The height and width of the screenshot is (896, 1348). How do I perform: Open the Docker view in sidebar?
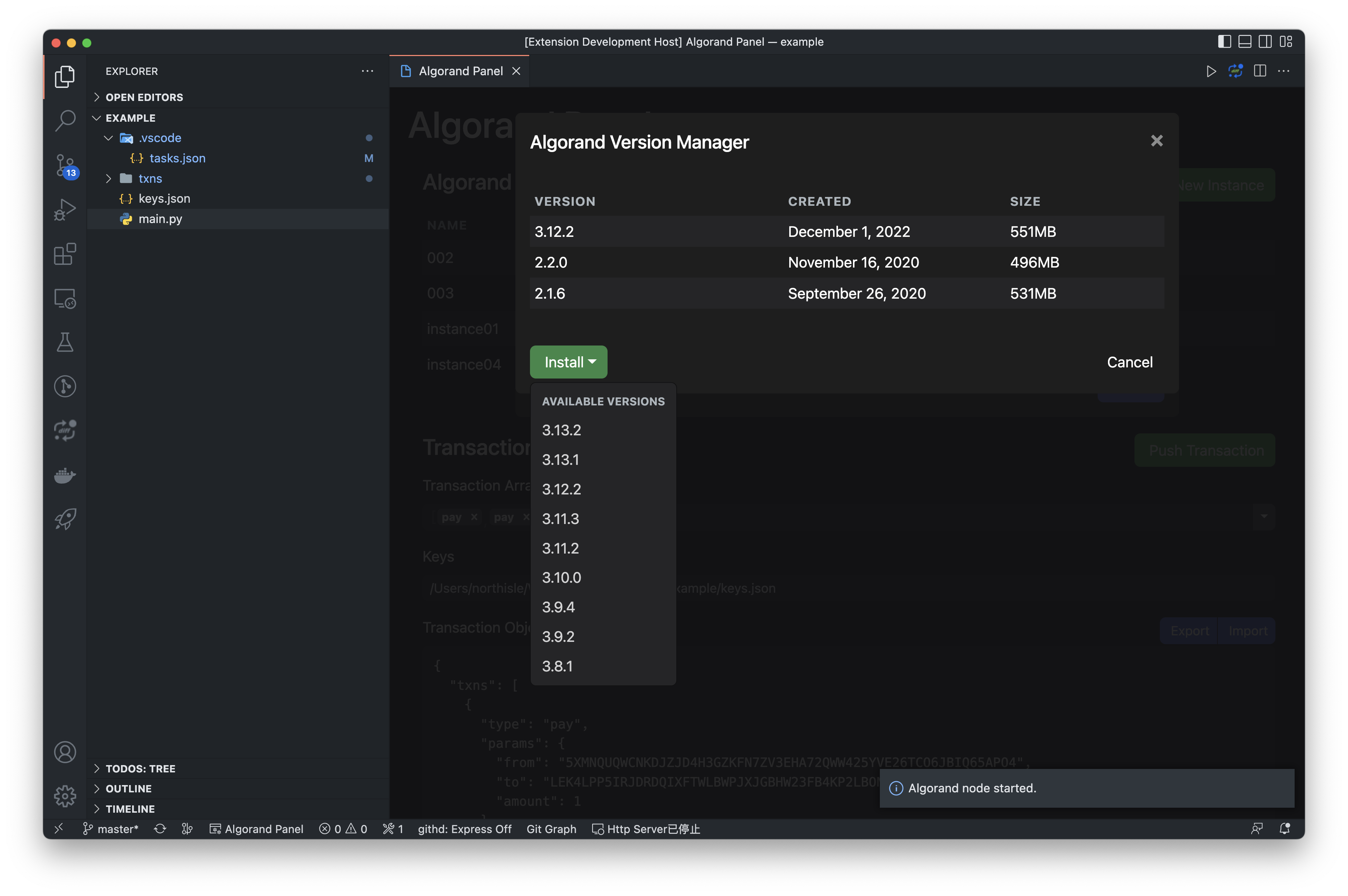pos(65,475)
